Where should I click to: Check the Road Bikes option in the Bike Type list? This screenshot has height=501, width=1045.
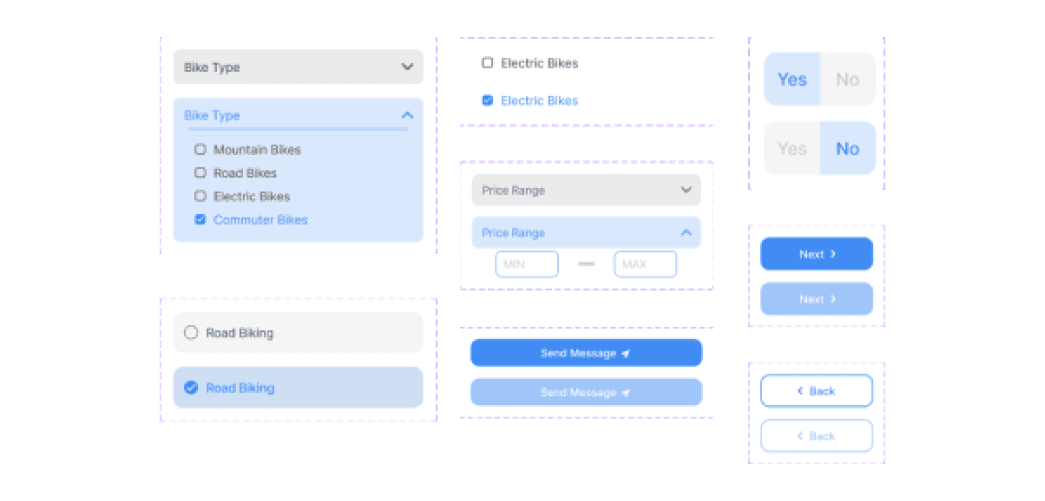[200, 173]
